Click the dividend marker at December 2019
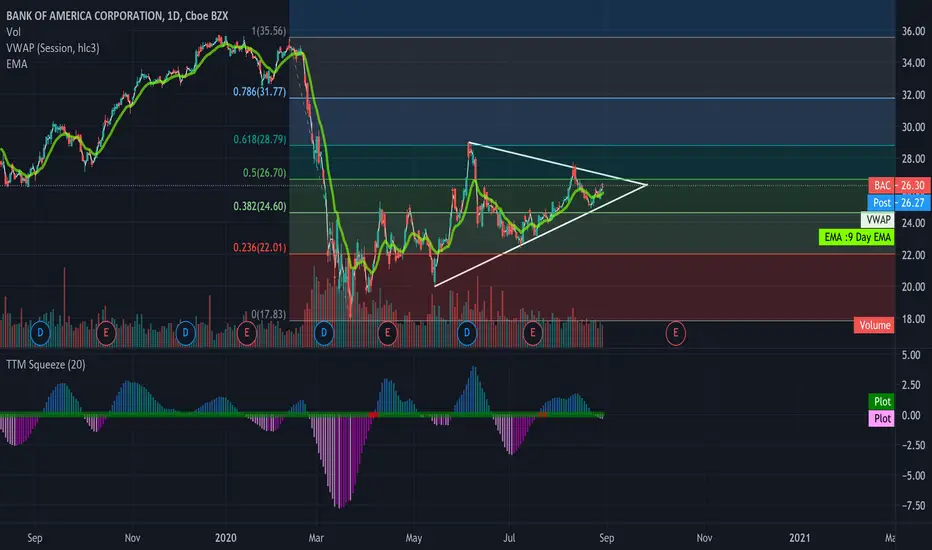Viewport: 932px width, 550px height. [x=185, y=332]
